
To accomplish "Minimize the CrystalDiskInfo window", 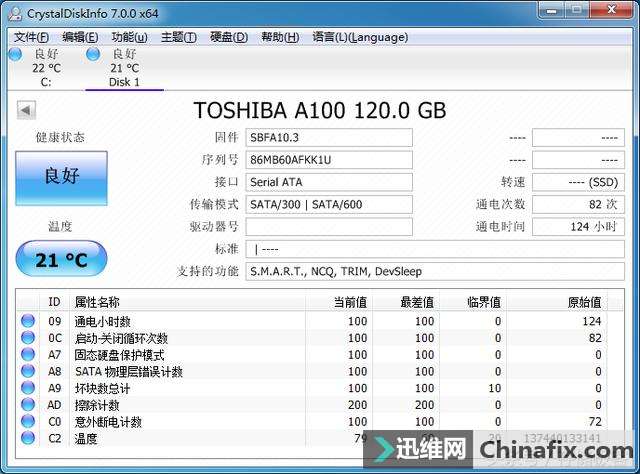I will pos(551,10).
